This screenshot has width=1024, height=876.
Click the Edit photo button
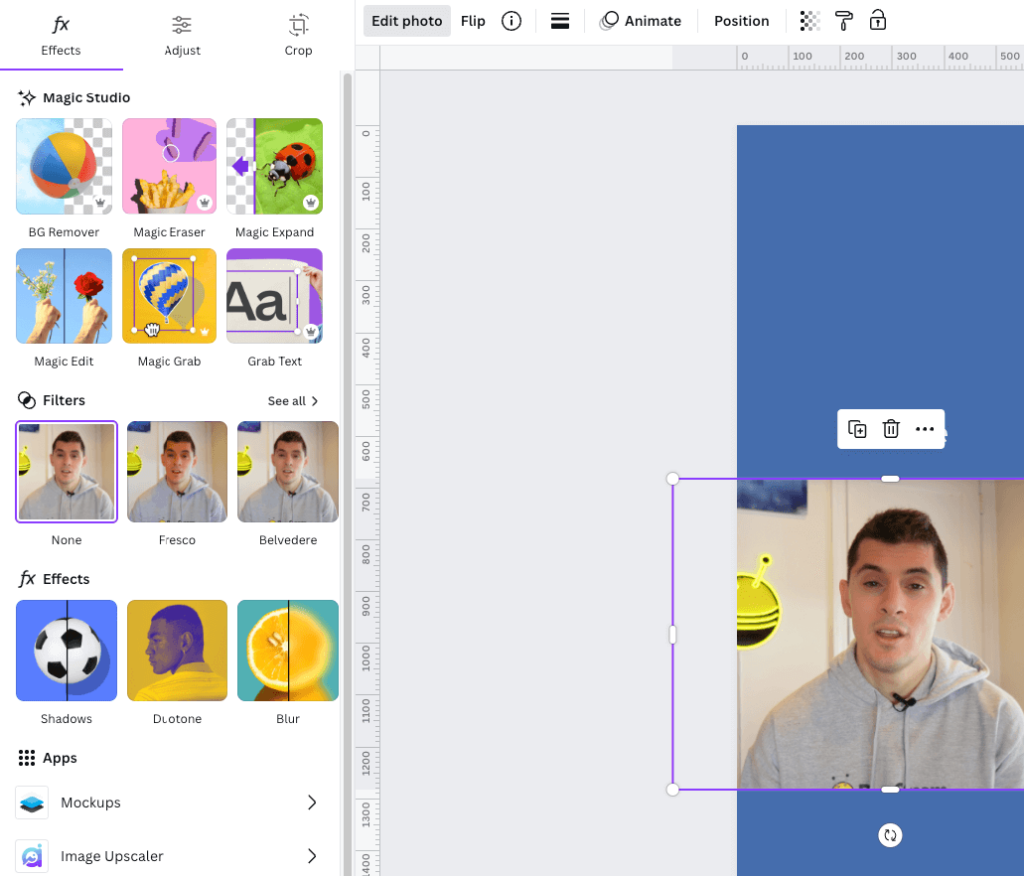[407, 21]
